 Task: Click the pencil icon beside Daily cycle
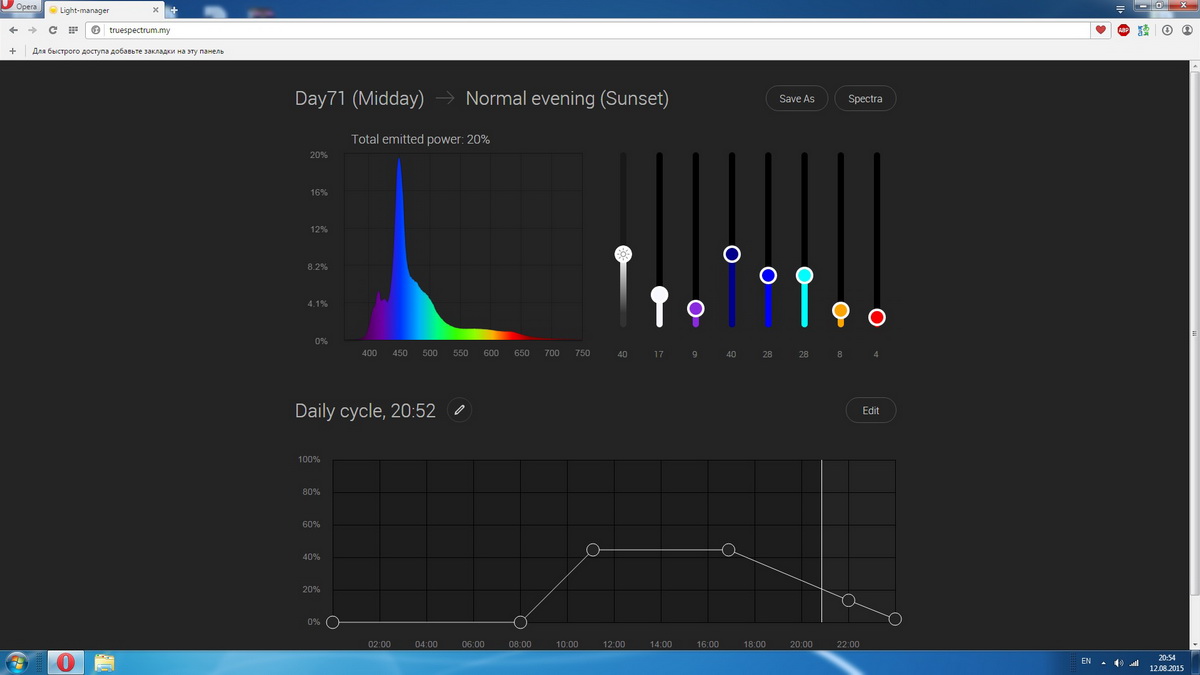tap(459, 410)
